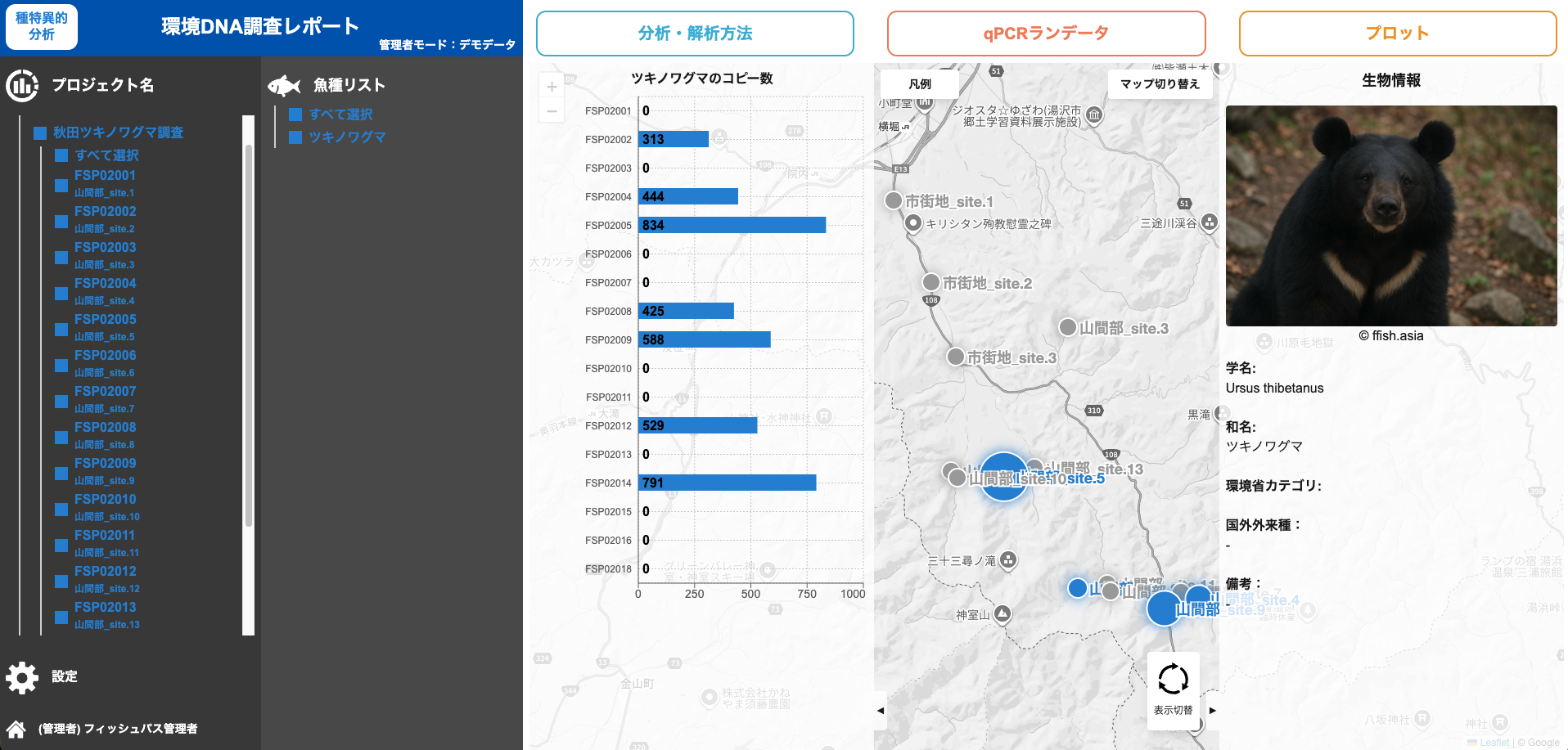Open the マップ切り替え map switcher
The height and width of the screenshot is (750, 1568).
click(1159, 83)
